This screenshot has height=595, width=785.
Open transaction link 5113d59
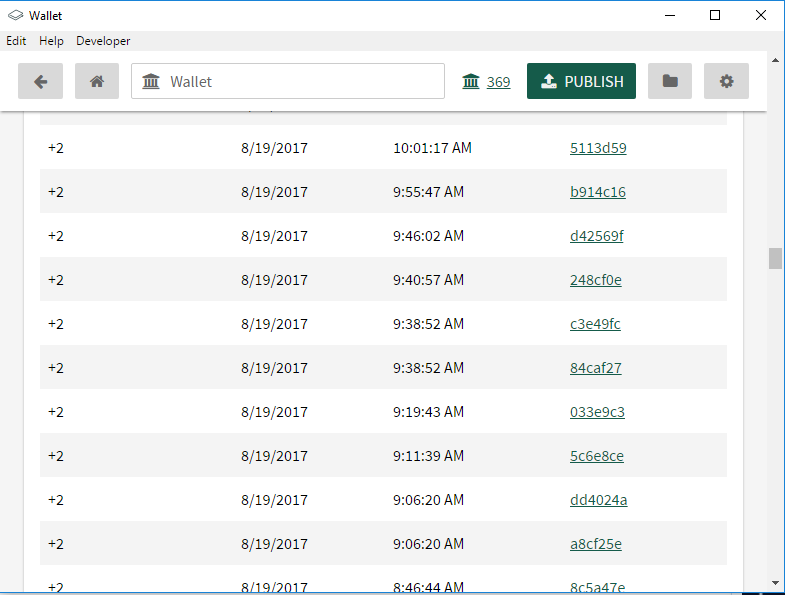(x=598, y=148)
